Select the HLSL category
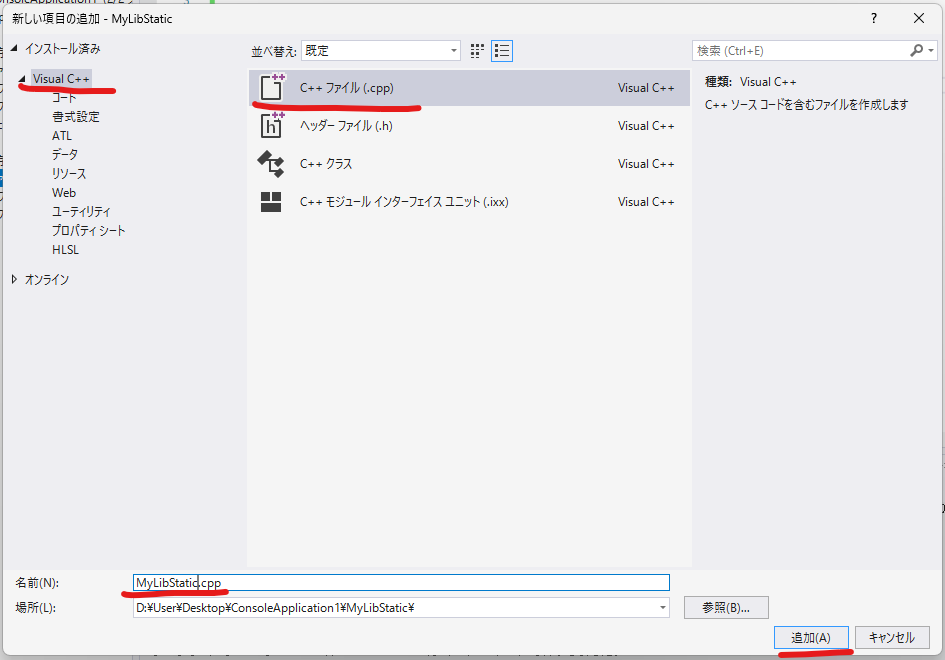This screenshot has height=660, width=945. click(x=65, y=250)
